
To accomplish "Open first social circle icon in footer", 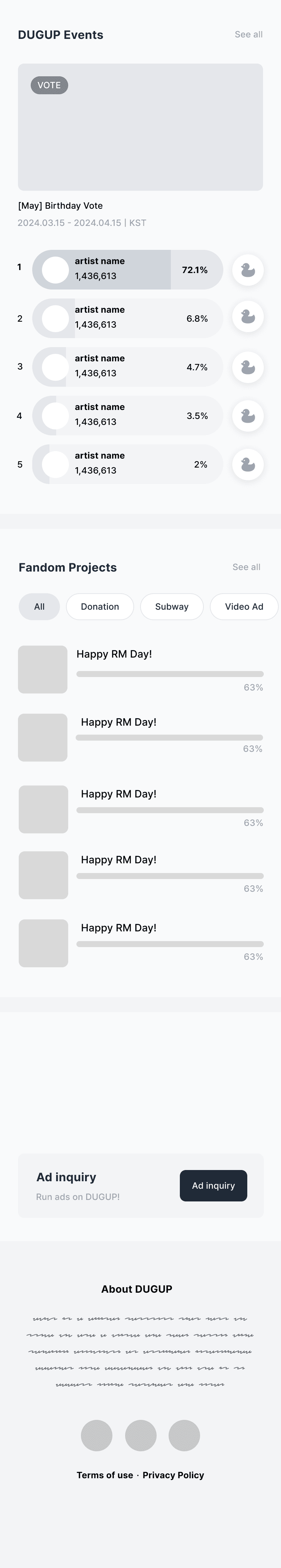I will 96,1435.
